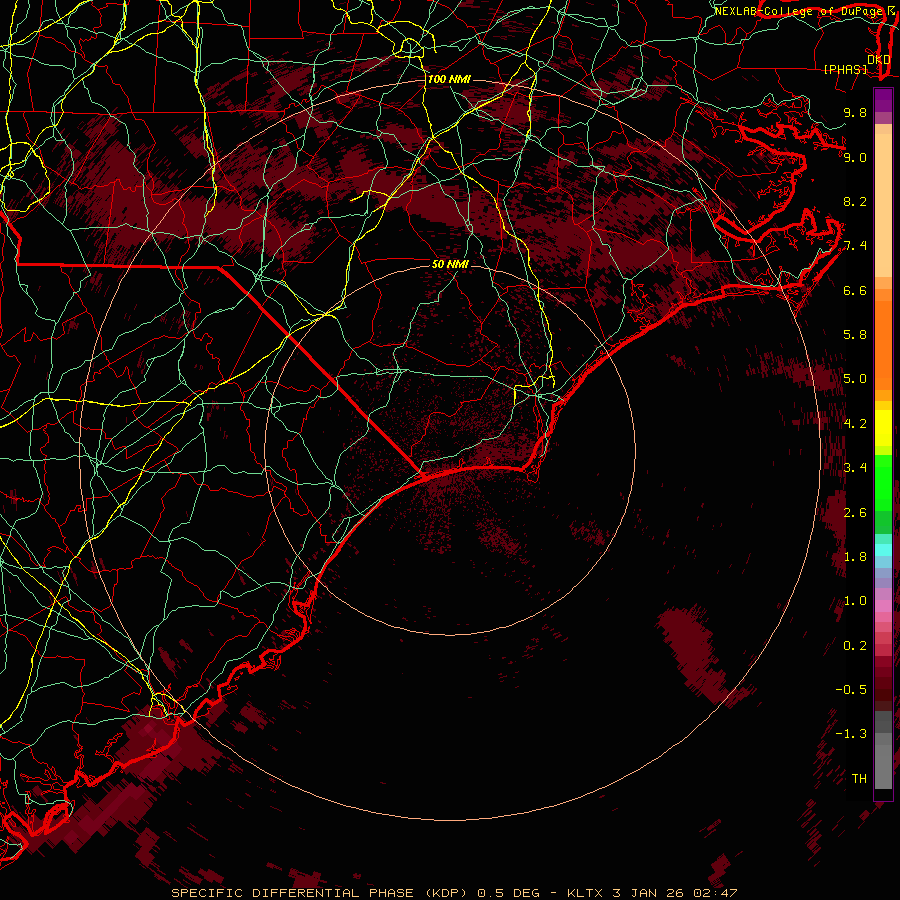Screen dimensions: 900x900
Task: Click the 3.4 legend value
Action: 855,468
